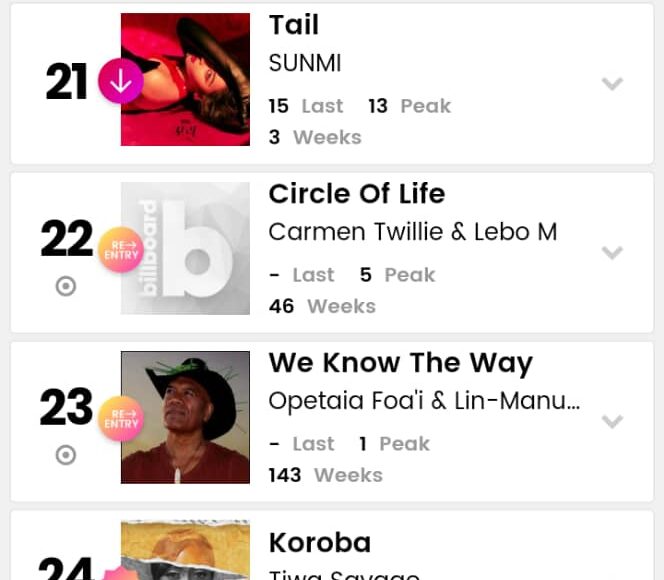Open the Billboard placeholder cover for Circle Of Life
Image resolution: width=664 pixels, height=580 pixels.
coord(185,249)
